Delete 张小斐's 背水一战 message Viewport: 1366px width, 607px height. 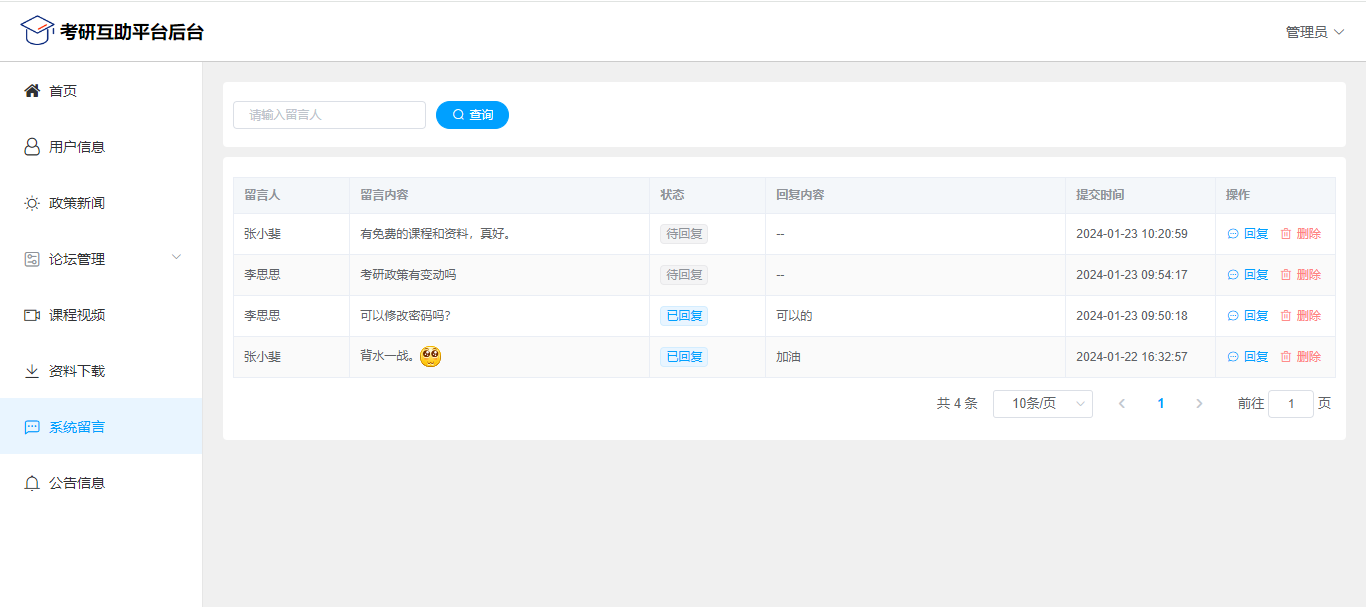1300,357
